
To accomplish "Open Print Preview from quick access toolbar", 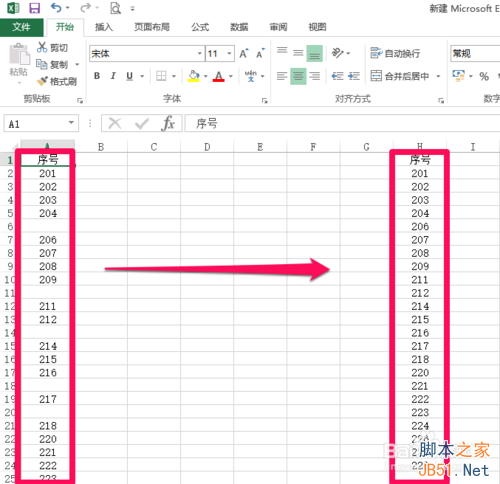I will click(115, 8).
